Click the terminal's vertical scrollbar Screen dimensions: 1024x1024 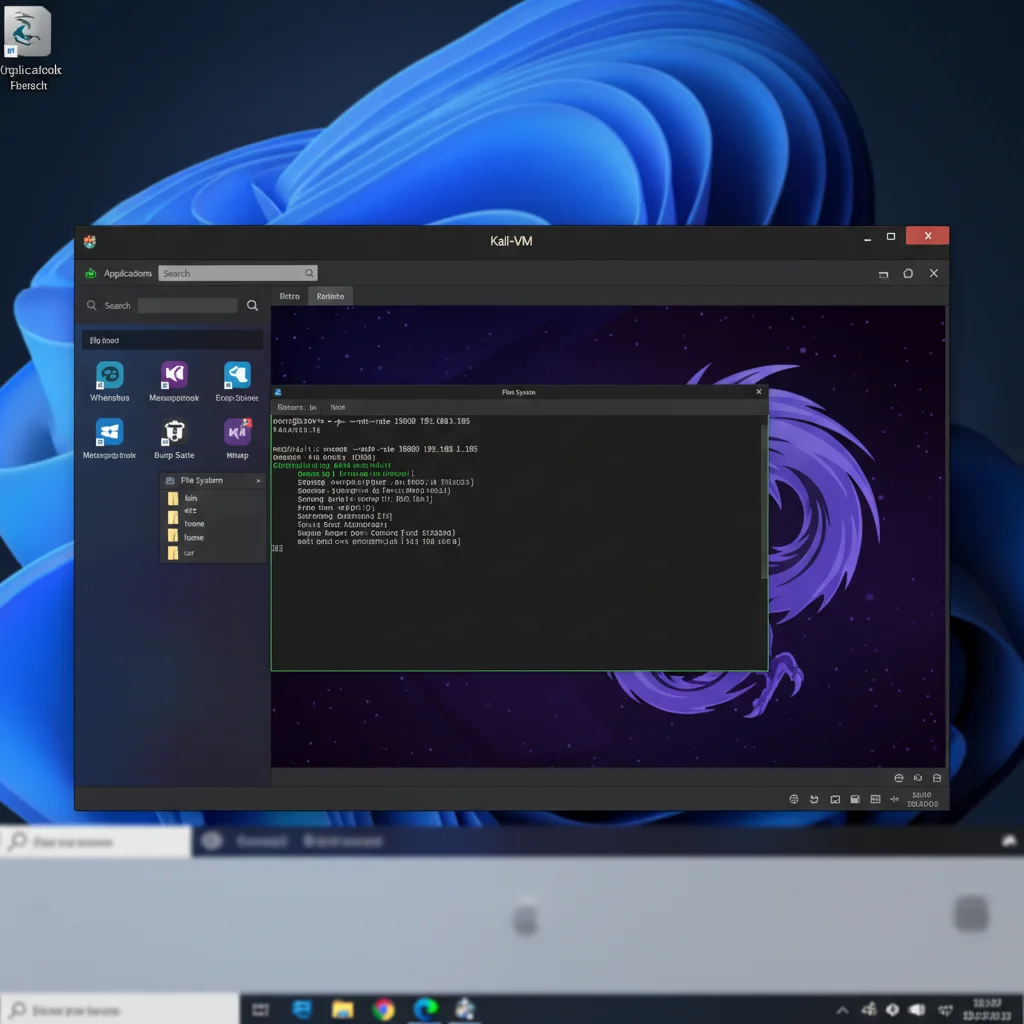[764, 500]
